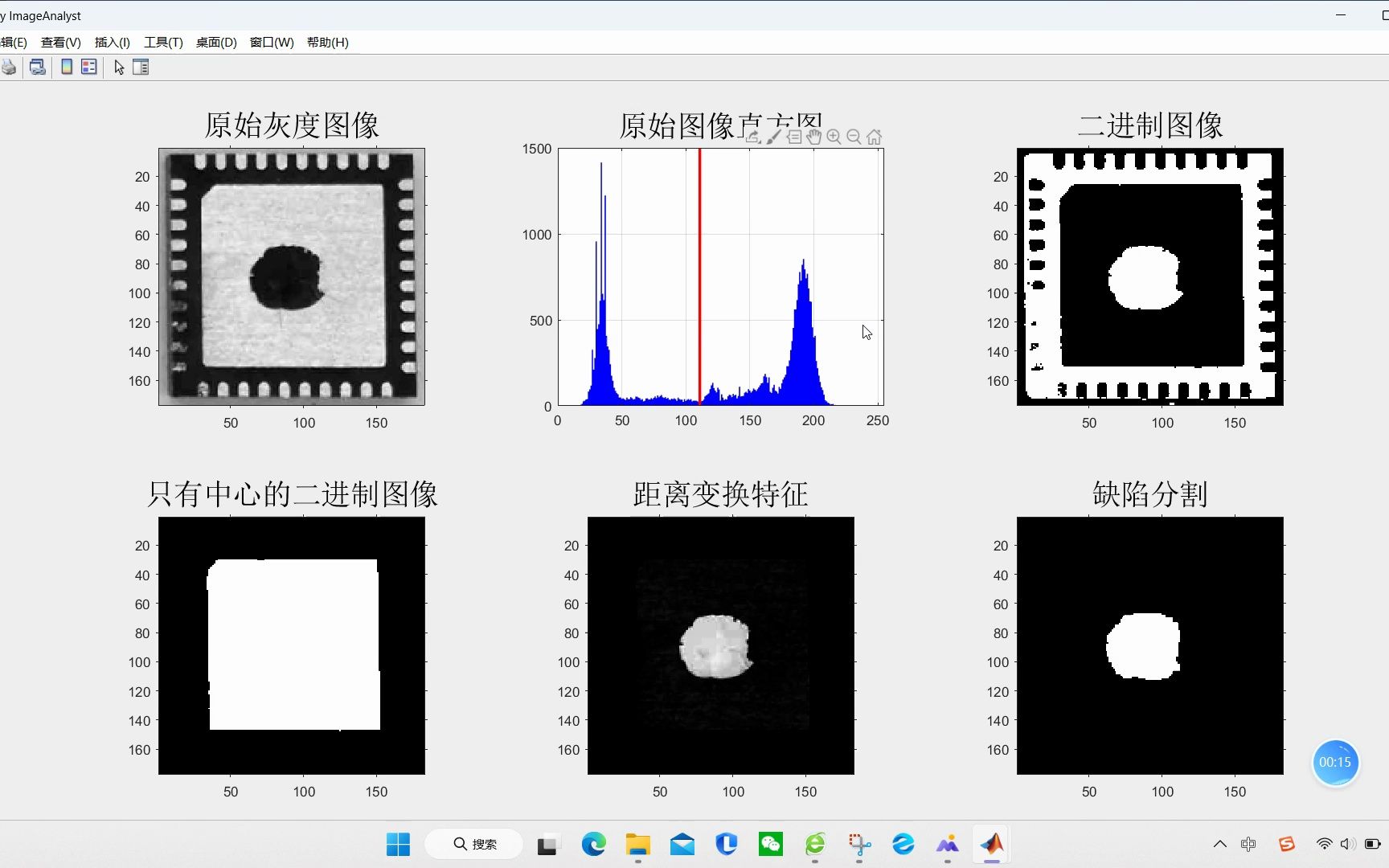This screenshot has height=868, width=1389.
Task: Insert a legend from the toolbar
Action: tap(89, 68)
